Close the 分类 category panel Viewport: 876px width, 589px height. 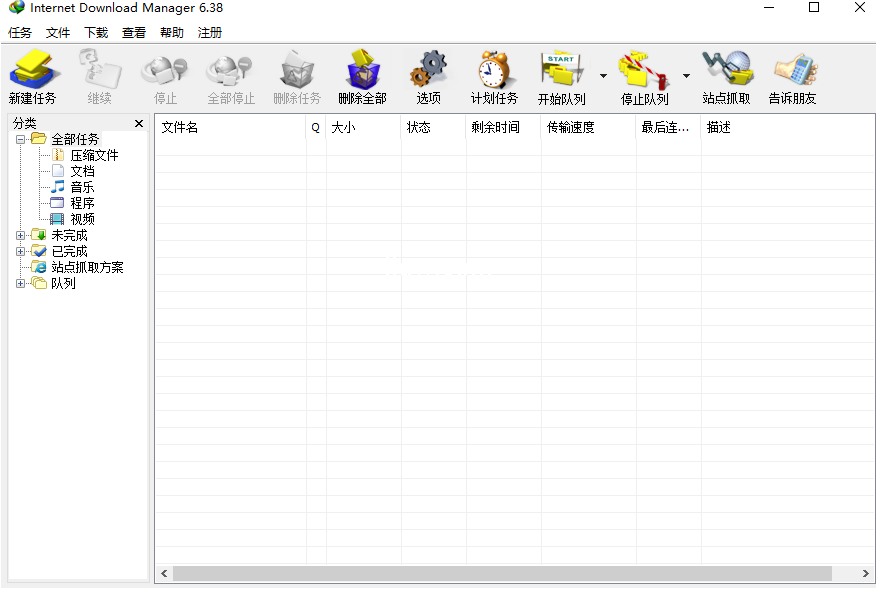pos(139,124)
